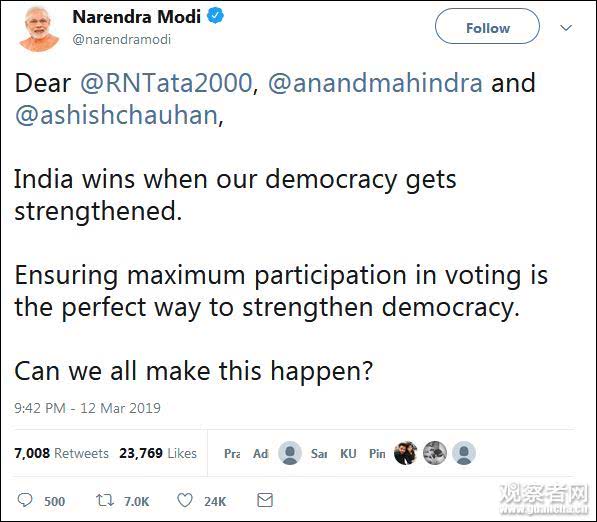Click the 'Pra' liker avatar
The width and height of the screenshot is (597, 522).
232,453
